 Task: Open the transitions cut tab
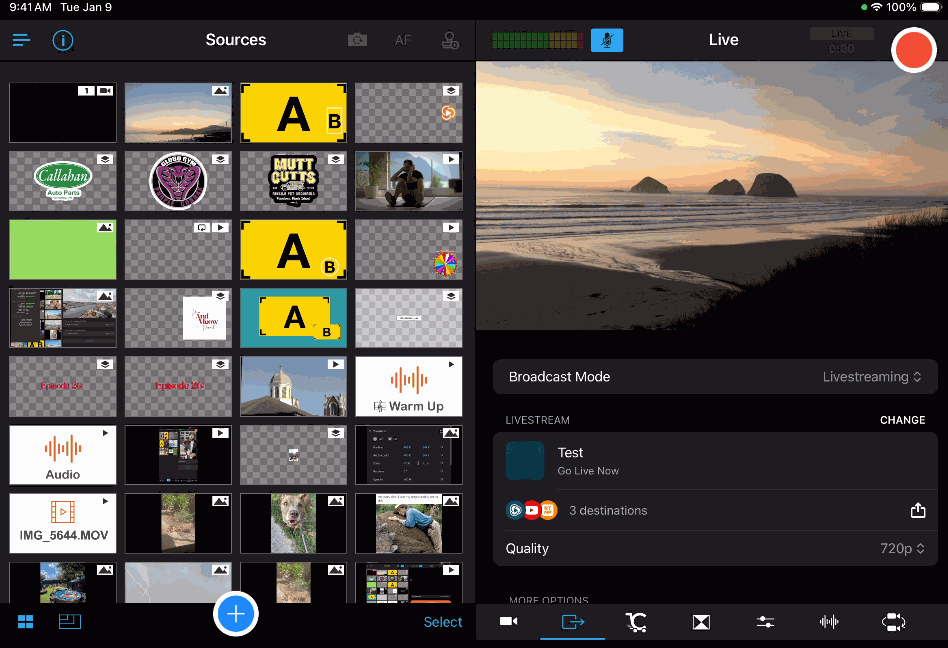(x=636, y=621)
